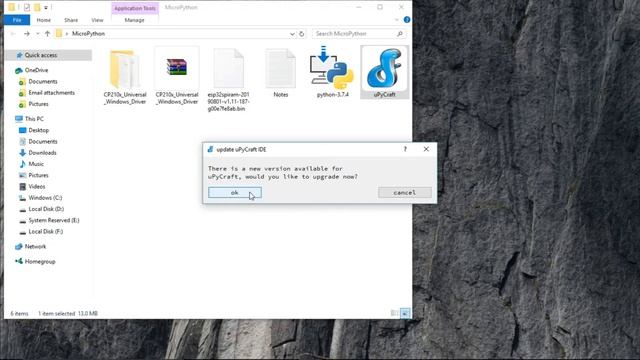The height and width of the screenshot is (360, 640).
Task: Click the MicroPython address bar path
Action: [89, 33]
